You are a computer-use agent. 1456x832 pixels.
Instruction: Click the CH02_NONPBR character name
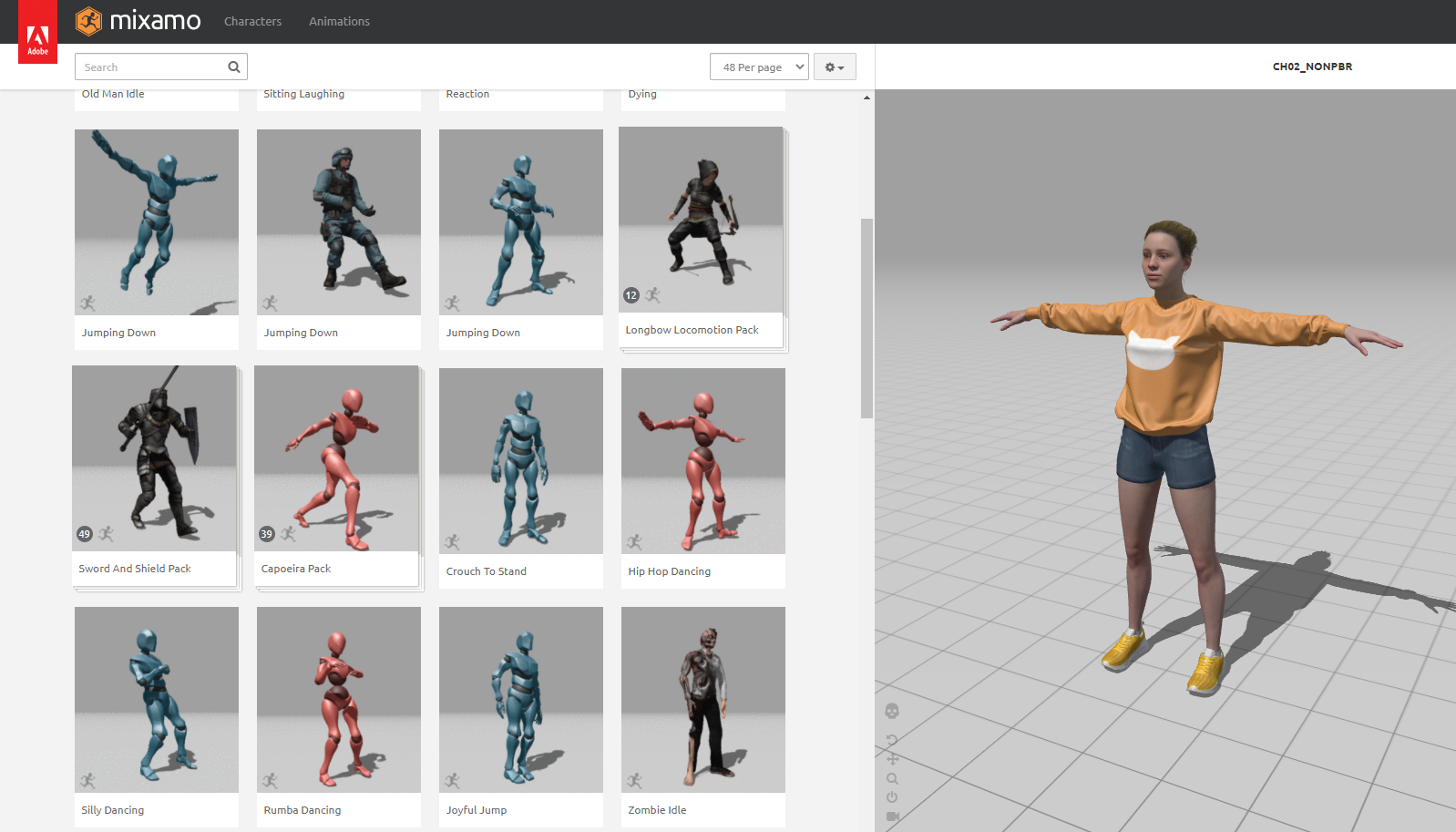[x=1312, y=67]
